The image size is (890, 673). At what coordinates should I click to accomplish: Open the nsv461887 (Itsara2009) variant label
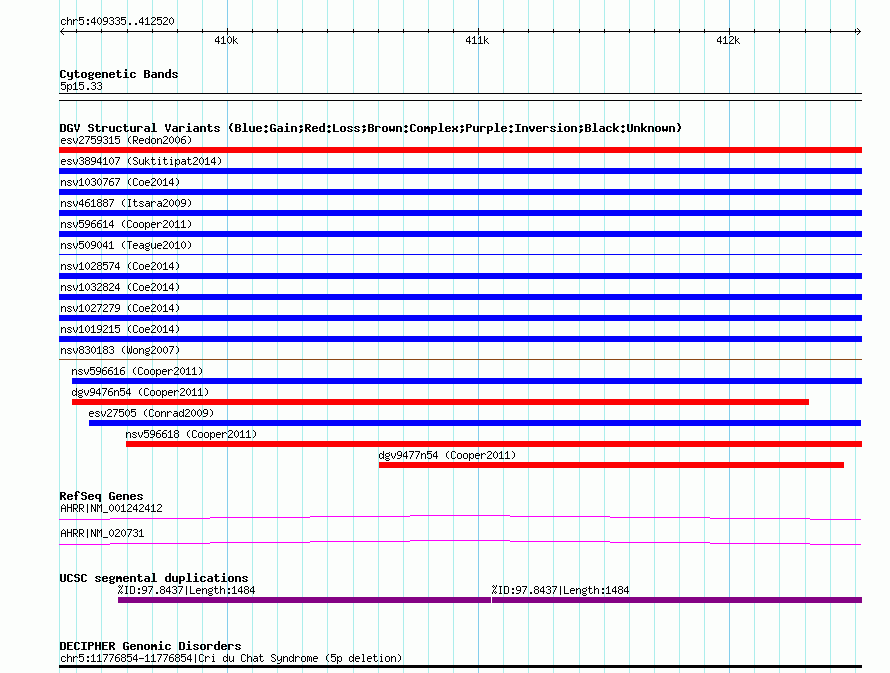(126, 203)
